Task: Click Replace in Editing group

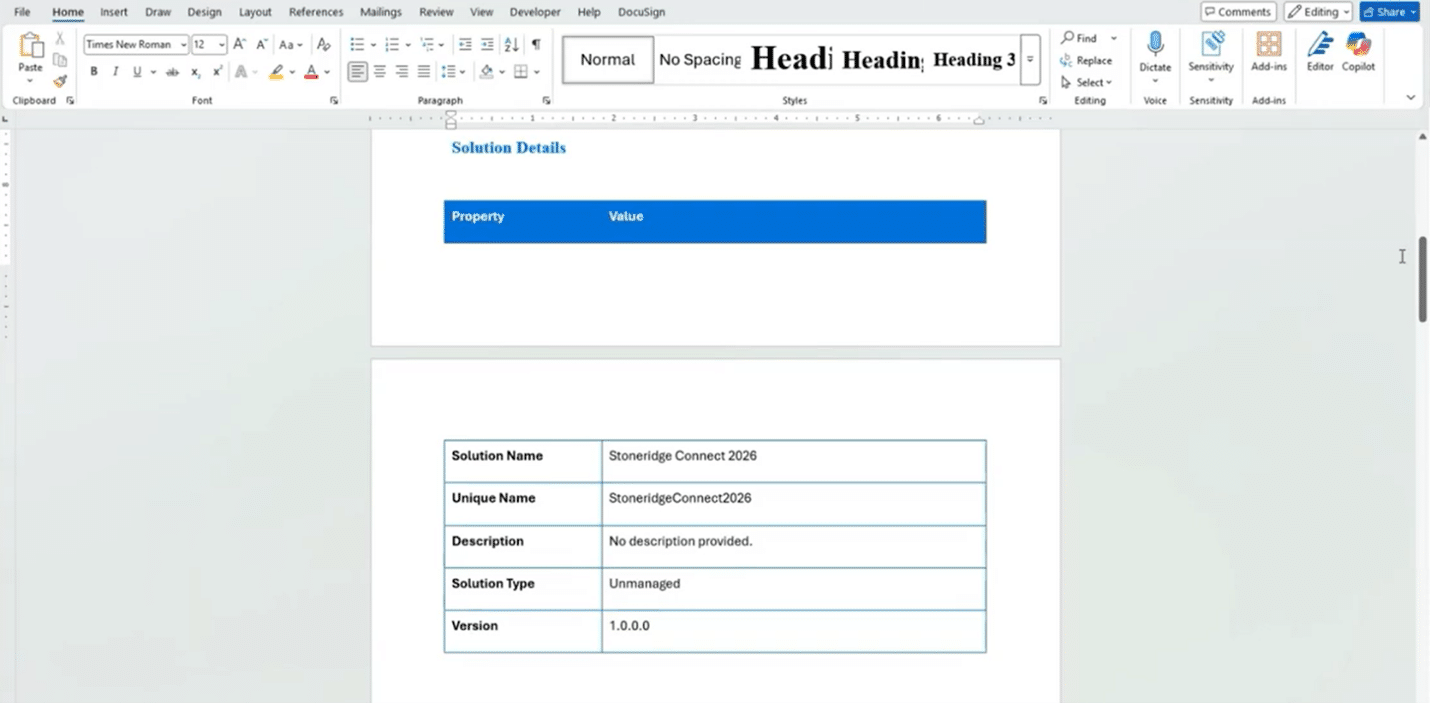Action: pyautogui.click(x=1086, y=60)
